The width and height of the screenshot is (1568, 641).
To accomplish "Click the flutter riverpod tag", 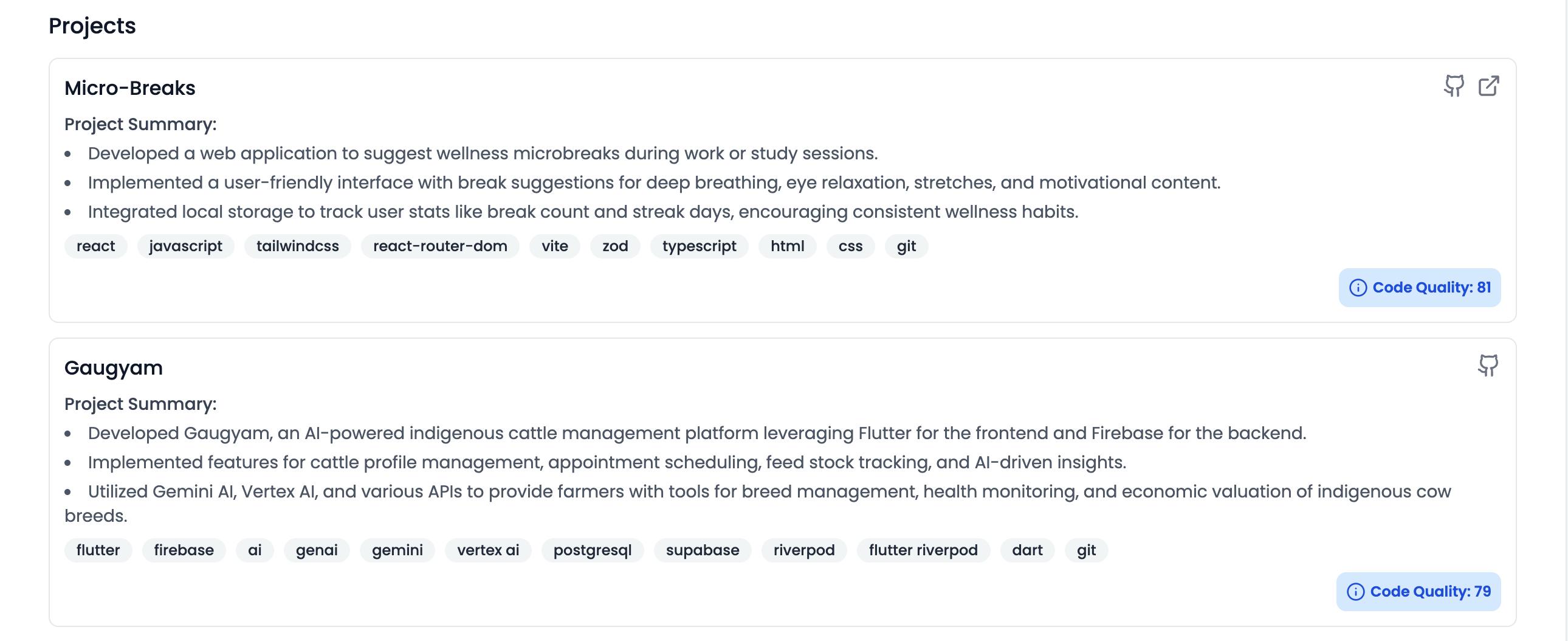I will [923, 550].
